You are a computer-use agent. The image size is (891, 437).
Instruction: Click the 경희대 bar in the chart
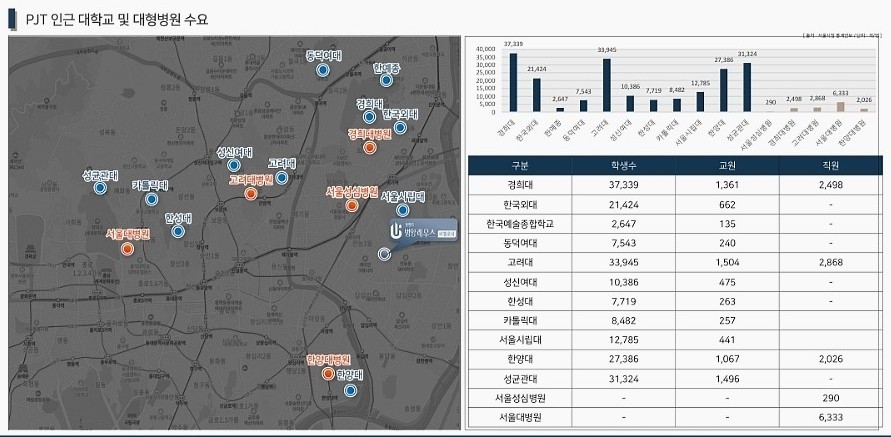(513, 82)
